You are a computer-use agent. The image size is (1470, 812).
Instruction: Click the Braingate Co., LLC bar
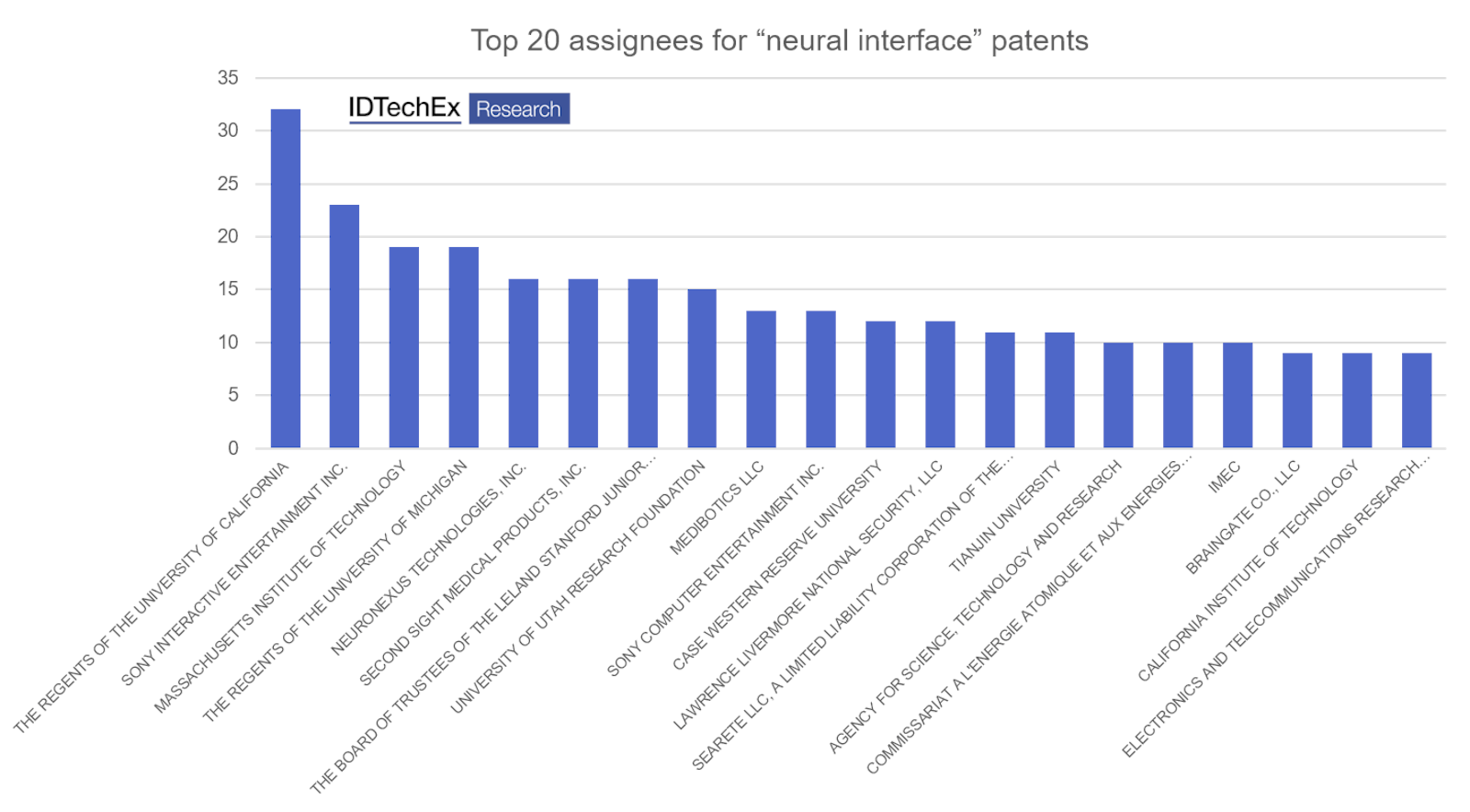(x=1297, y=400)
